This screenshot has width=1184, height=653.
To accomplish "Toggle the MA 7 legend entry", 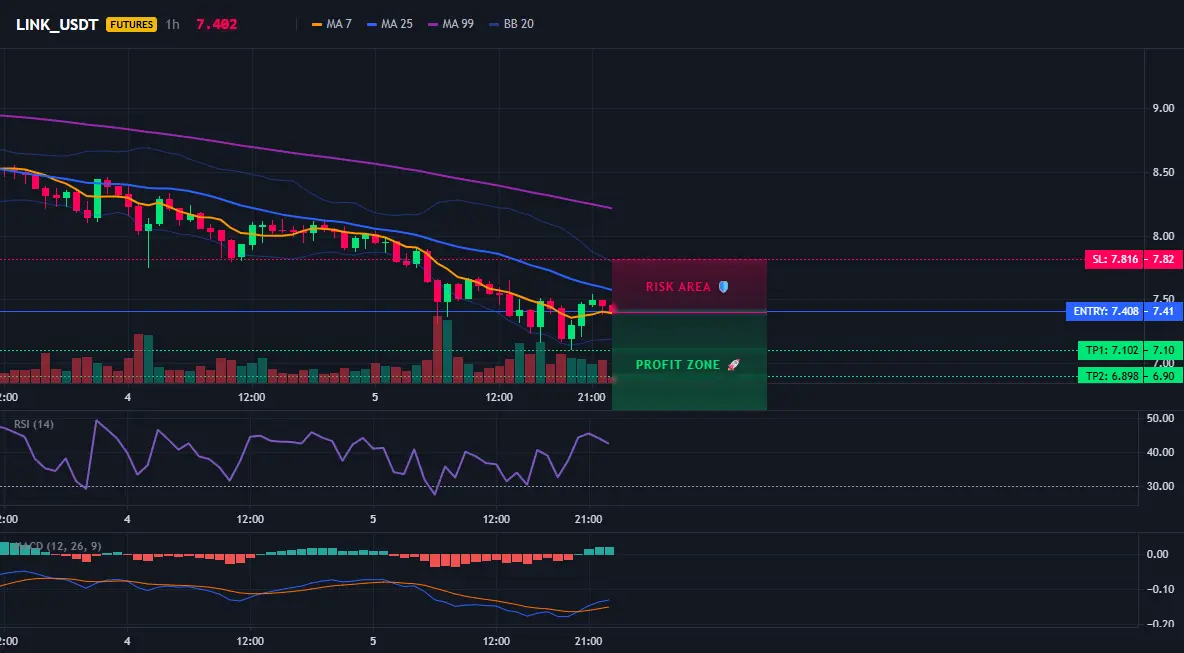I will 331,24.
